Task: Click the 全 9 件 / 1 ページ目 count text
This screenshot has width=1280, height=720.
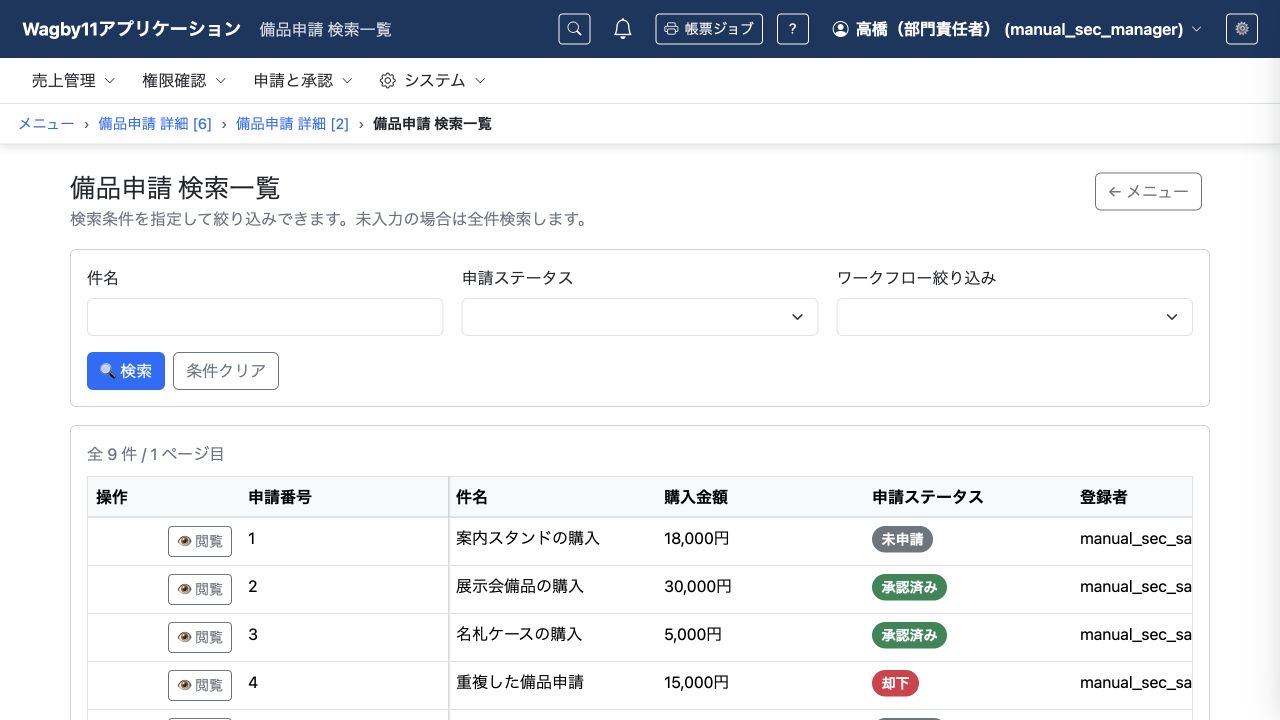Action: tap(156, 454)
